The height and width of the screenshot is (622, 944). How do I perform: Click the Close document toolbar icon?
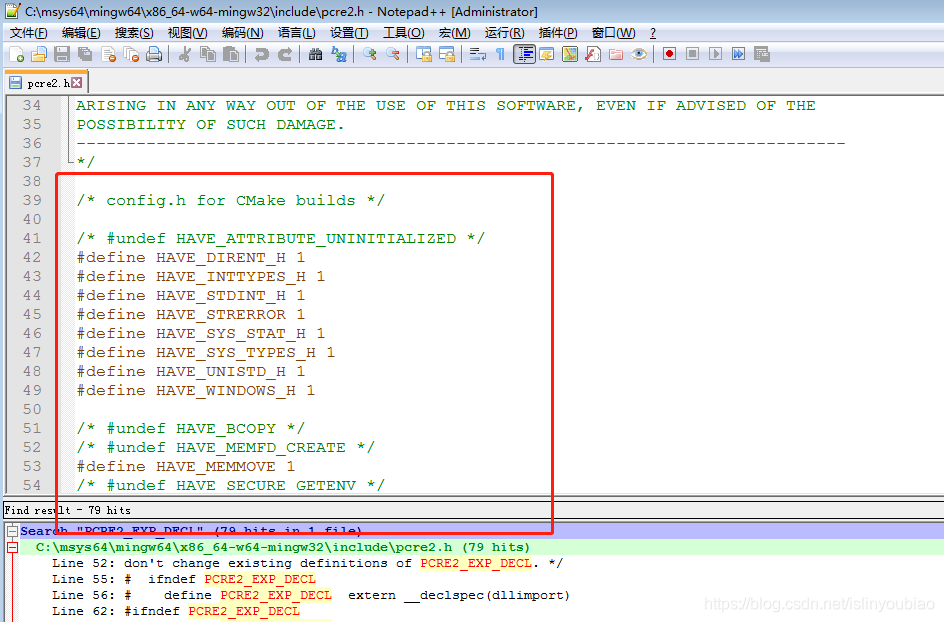[x=108, y=54]
